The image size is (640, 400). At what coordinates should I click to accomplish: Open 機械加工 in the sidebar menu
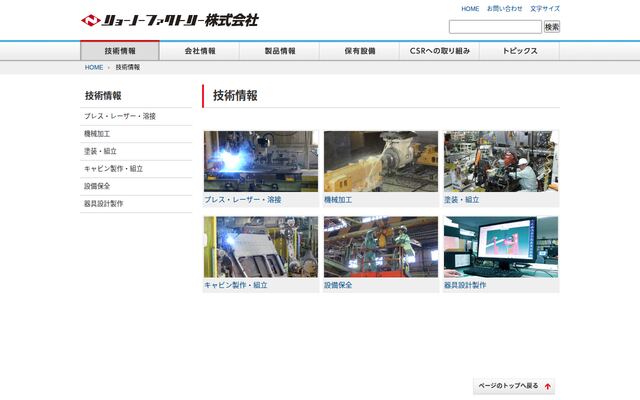[x=136, y=134]
